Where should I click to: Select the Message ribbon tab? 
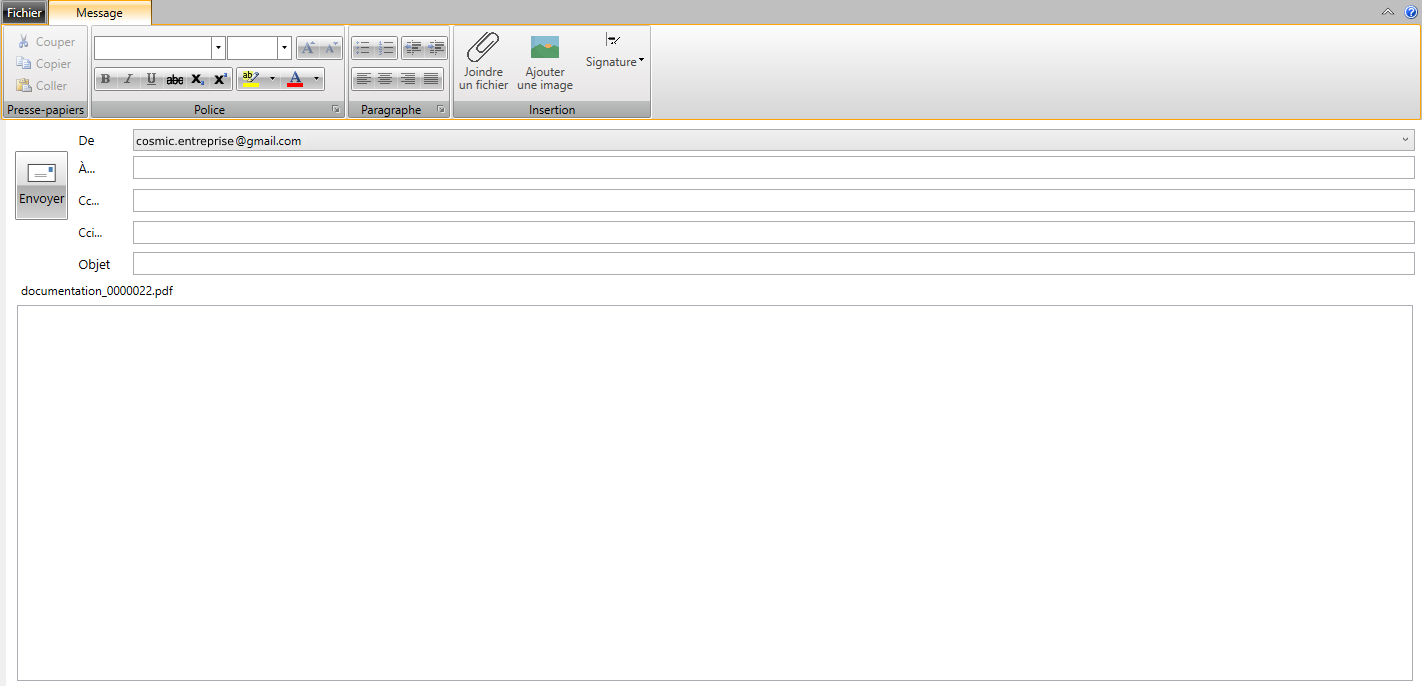point(99,13)
